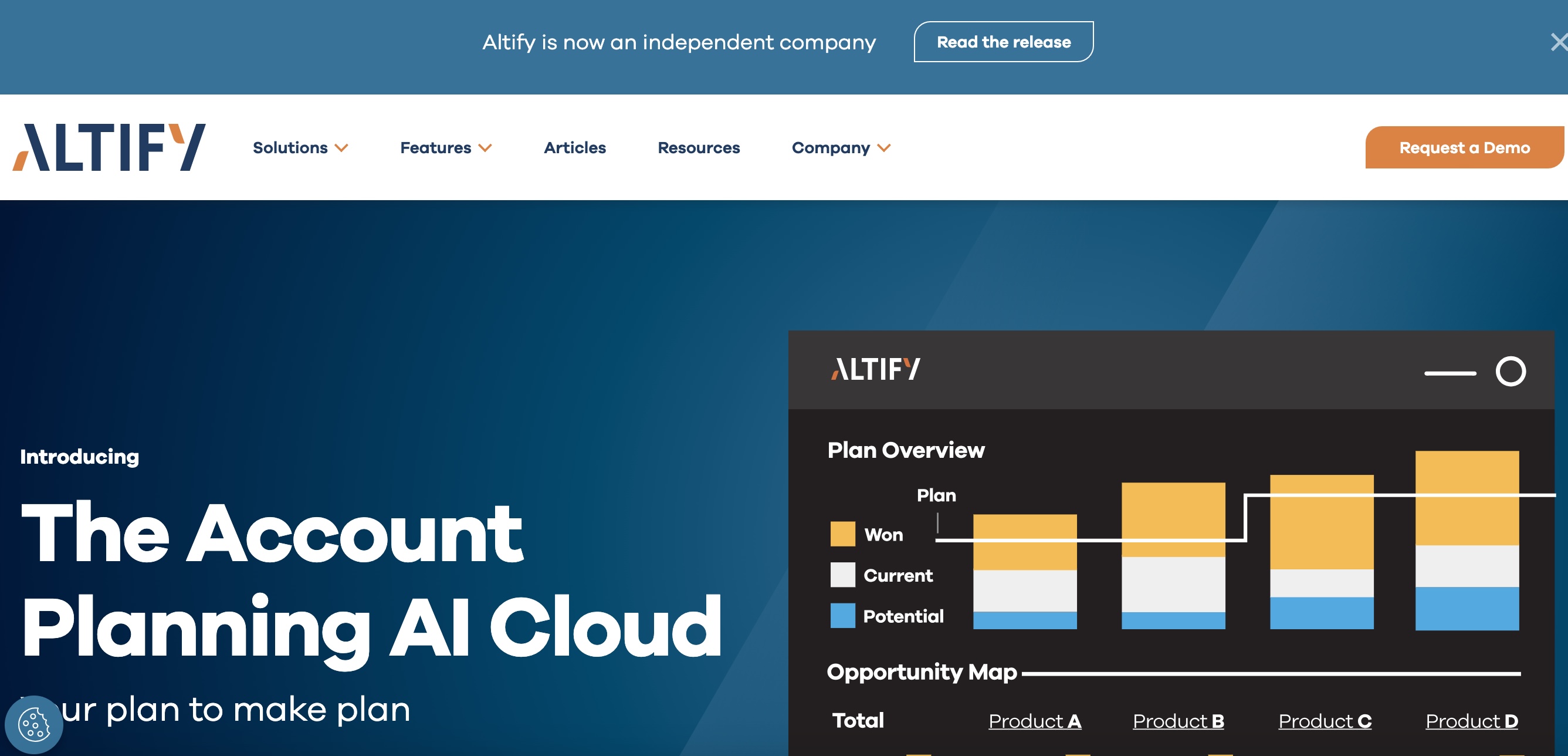Click the Won legend label
1568x756 pixels.
pos(883,535)
